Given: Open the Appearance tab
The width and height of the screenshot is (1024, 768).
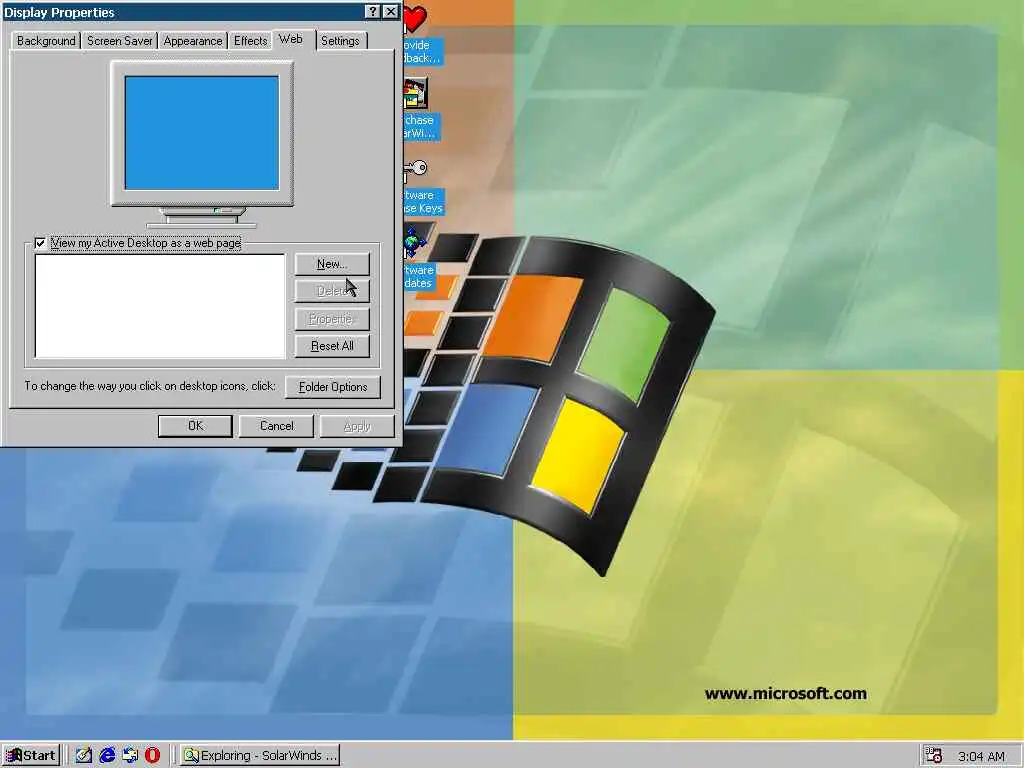Looking at the screenshot, I should [x=193, y=40].
